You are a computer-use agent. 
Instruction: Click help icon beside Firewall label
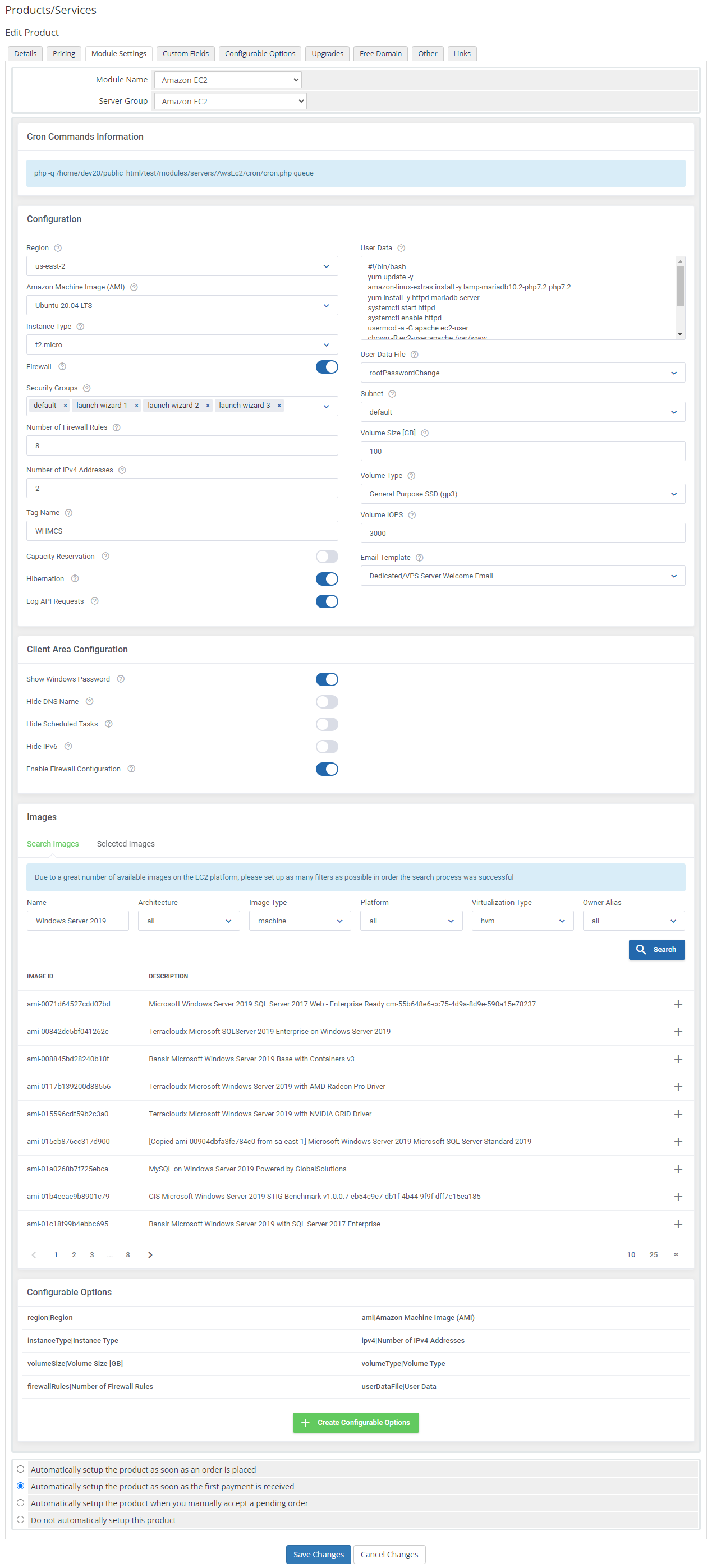pos(62,366)
